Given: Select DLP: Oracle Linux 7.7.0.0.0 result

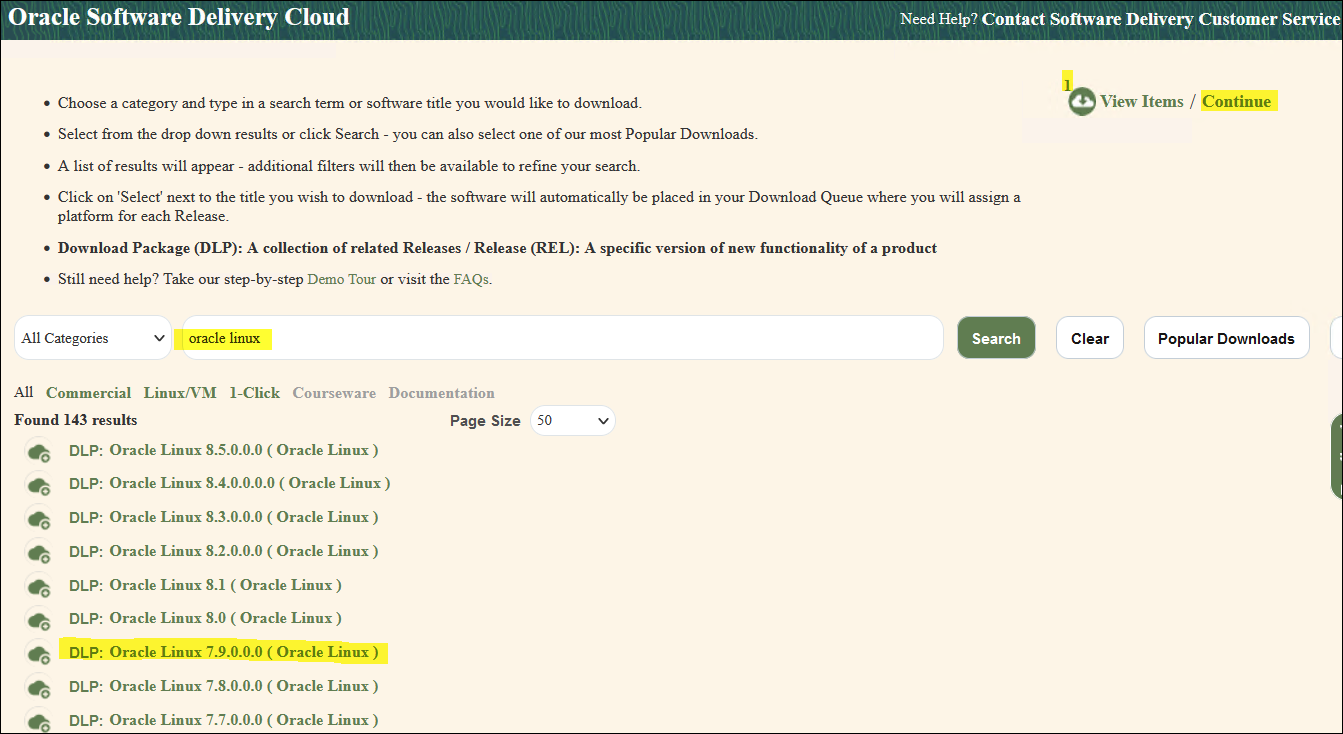Looking at the screenshot, I should point(223,720).
